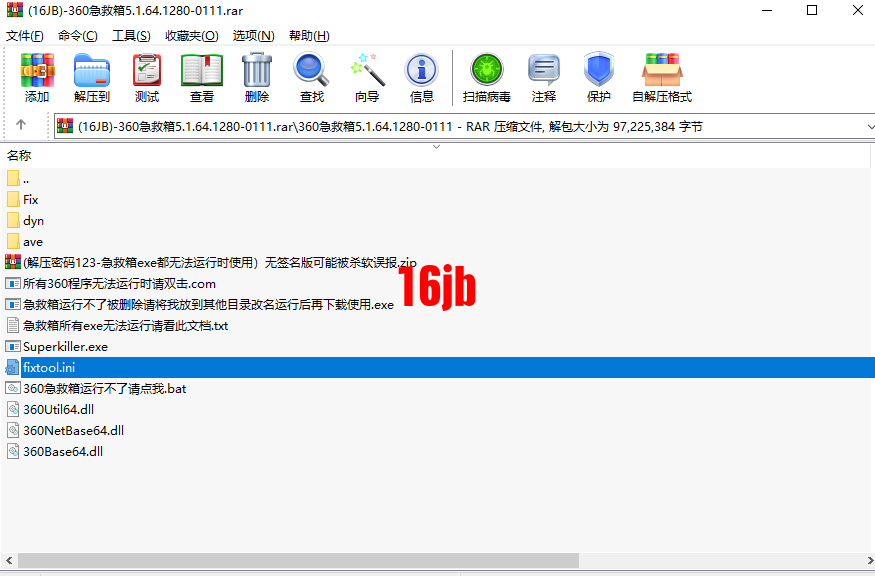Image resolution: width=875 pixels, height=576 pixels.
Task: Select the 自解压格式 (SFX) icon
Action: pyautogui.click(x=662, y=77)
